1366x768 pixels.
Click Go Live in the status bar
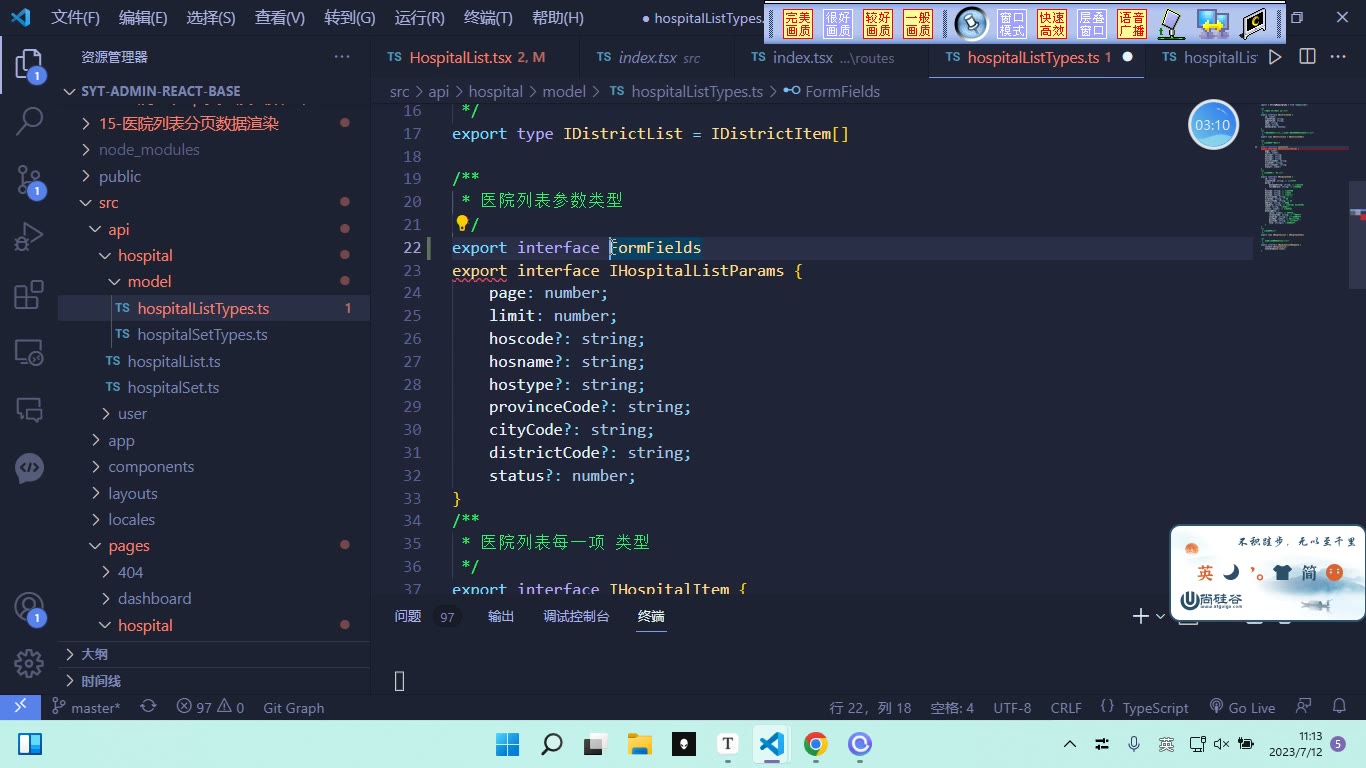pos(1242,707)
